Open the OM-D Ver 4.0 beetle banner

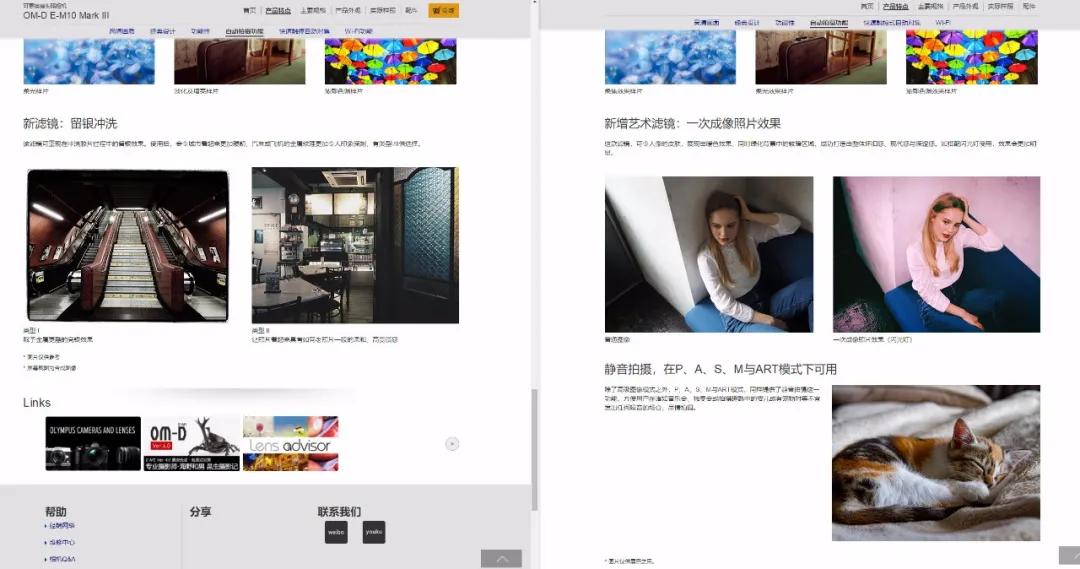[191, 444]
